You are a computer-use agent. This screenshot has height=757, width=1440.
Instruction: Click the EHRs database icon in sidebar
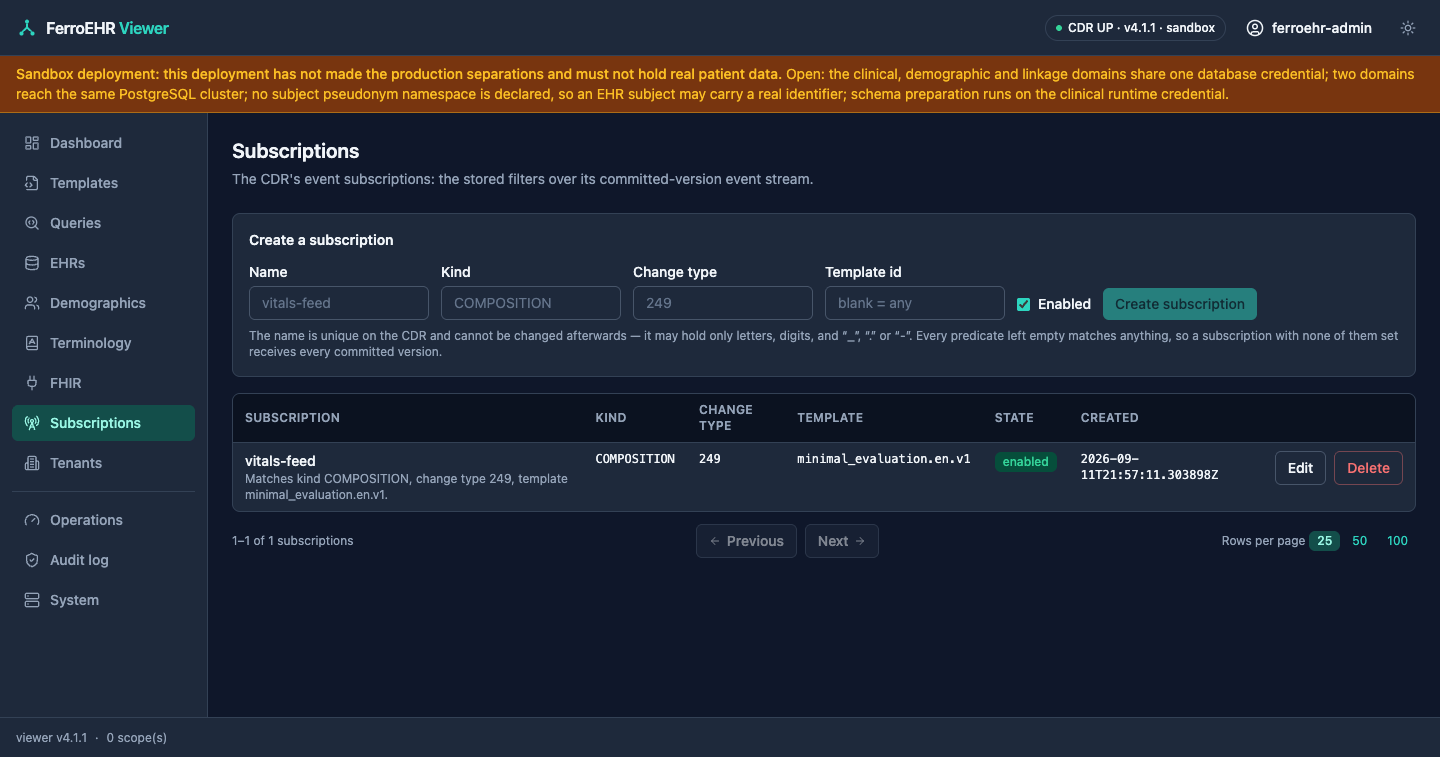tap(32, 263)
